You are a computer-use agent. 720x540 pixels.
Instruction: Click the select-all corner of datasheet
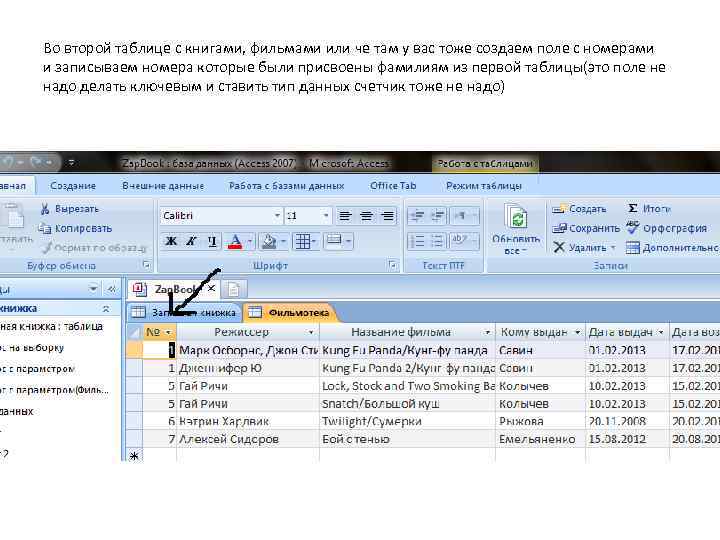(x=135, y=332)
